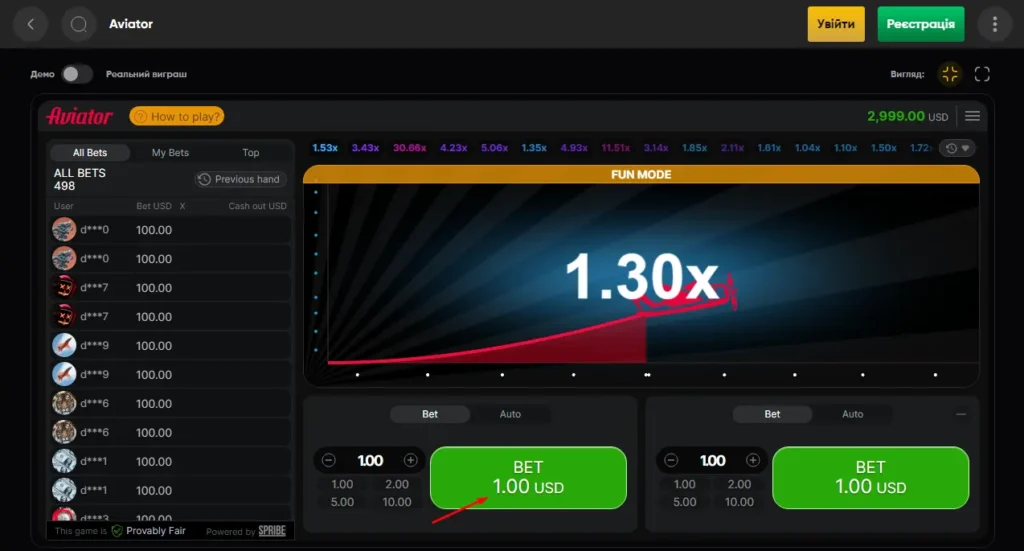
Task: Place right BET 1.00 USD
Action: coord(871,477)
